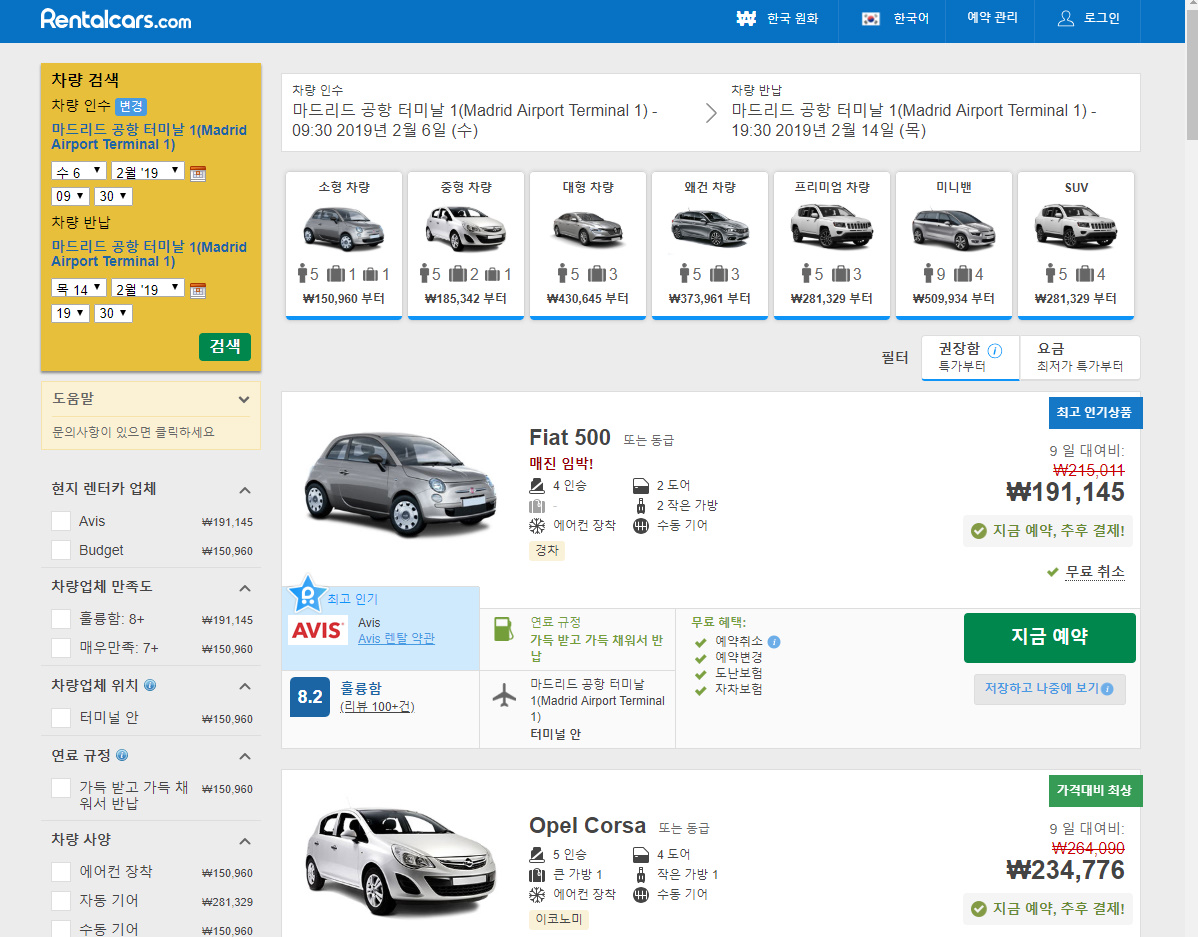Check the 수동 기어 filter
This screenshot has height=937, width=1198.
(x=61, y=929)
